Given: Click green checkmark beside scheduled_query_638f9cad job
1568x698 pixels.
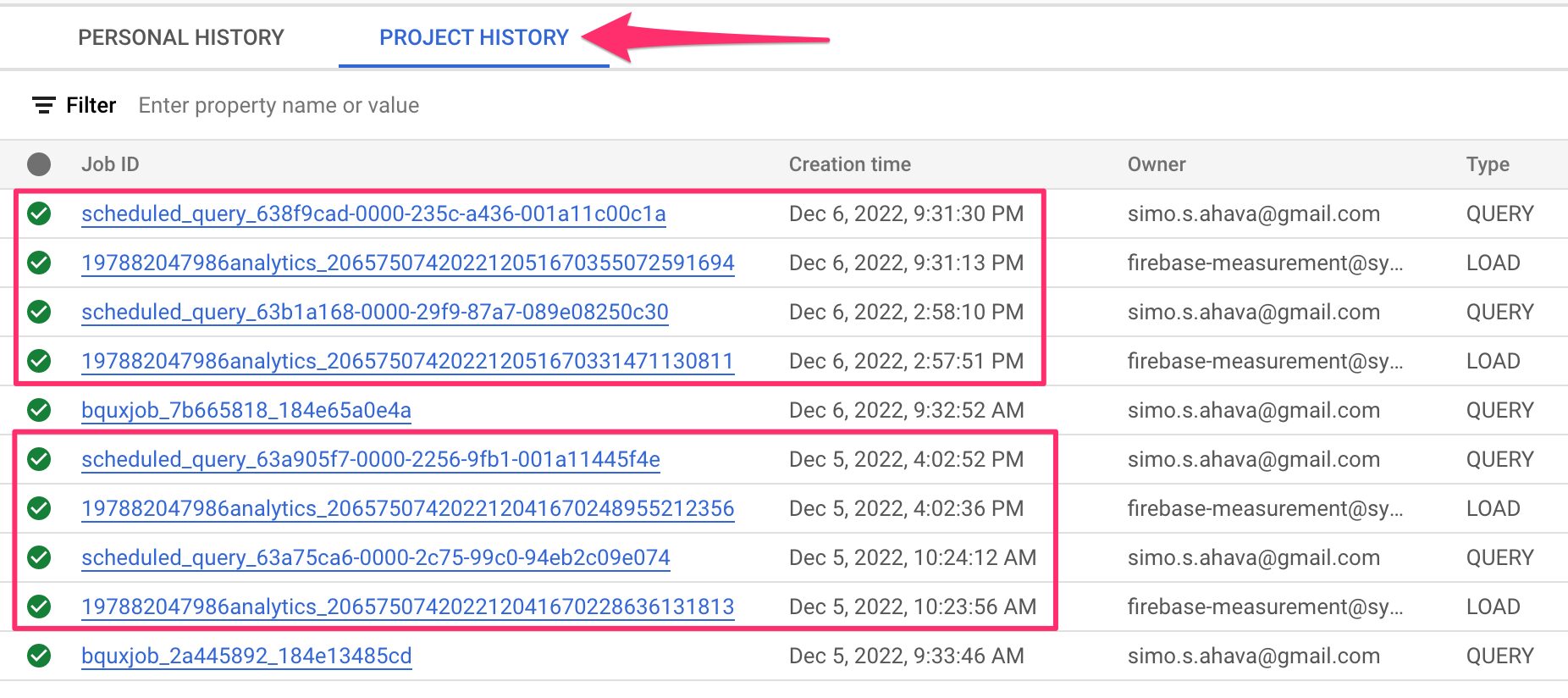Looking at the screenshot, I should click(x=39, y=213).
